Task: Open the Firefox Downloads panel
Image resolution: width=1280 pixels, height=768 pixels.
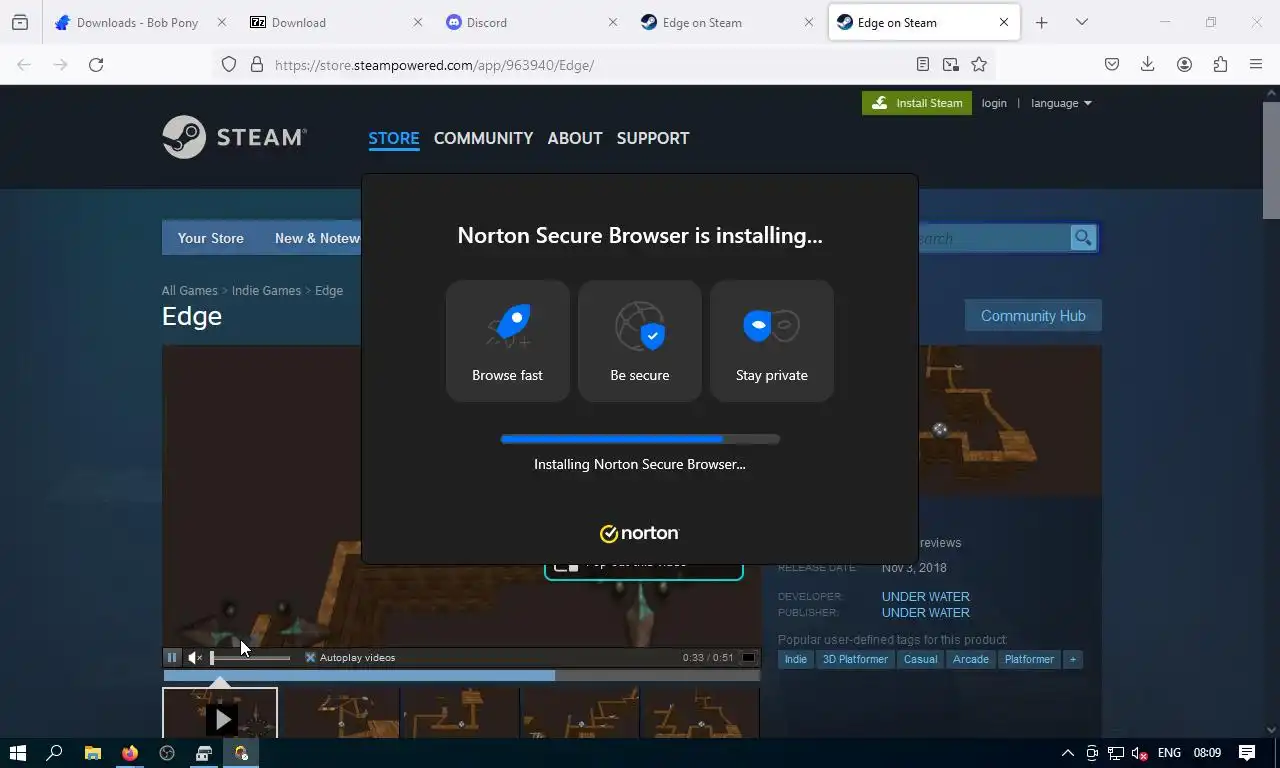Action: pyautogui.click(x=1148, y=64)
